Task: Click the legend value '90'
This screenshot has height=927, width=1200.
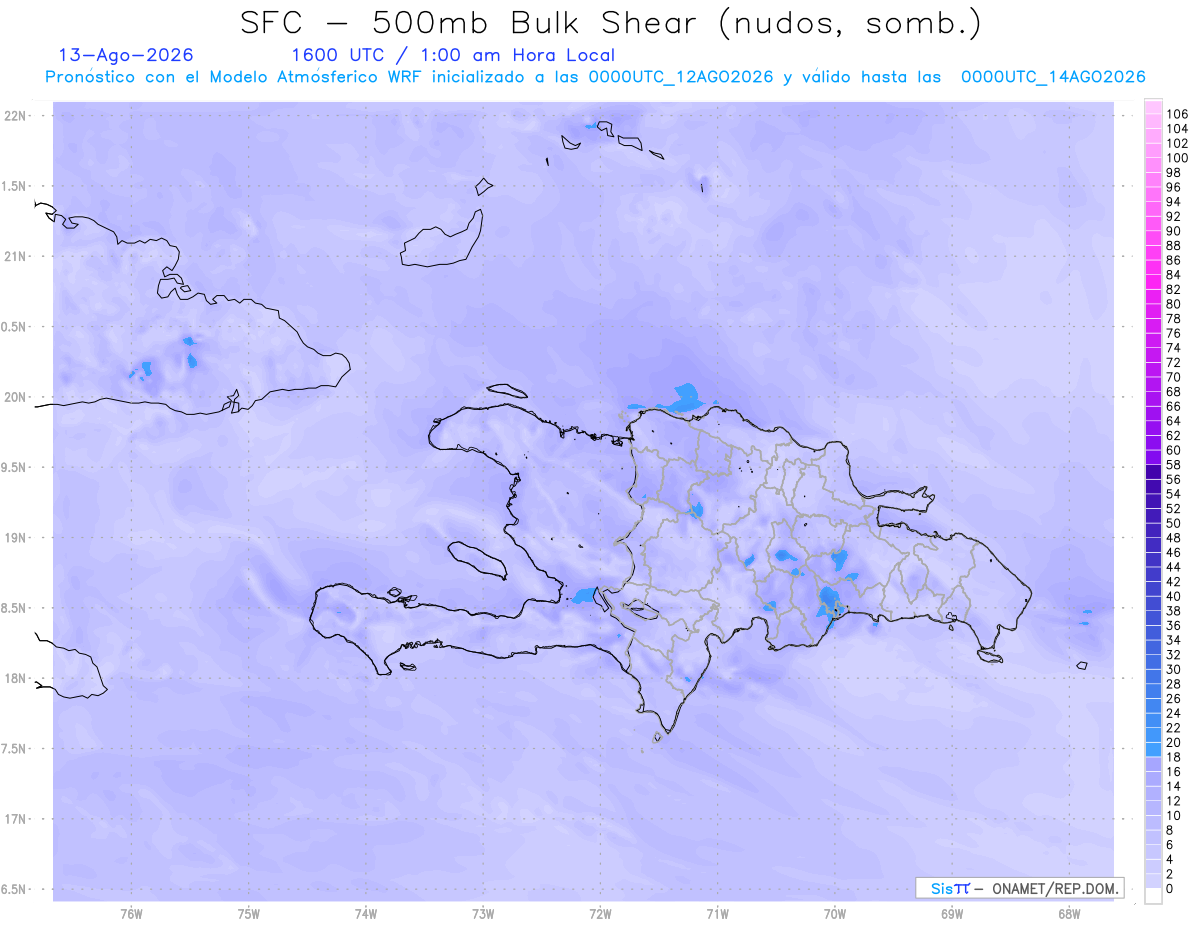Action: [x=1173, y=231]
